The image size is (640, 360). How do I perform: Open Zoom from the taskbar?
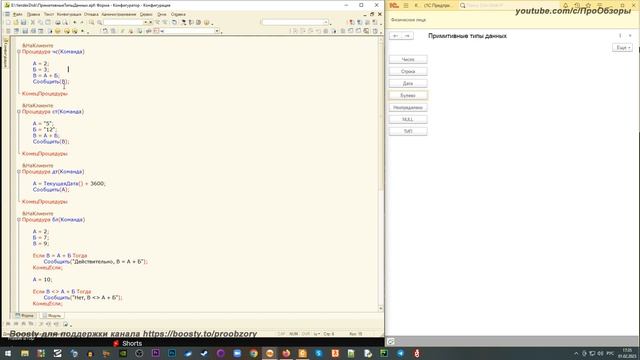coord(237,353)
